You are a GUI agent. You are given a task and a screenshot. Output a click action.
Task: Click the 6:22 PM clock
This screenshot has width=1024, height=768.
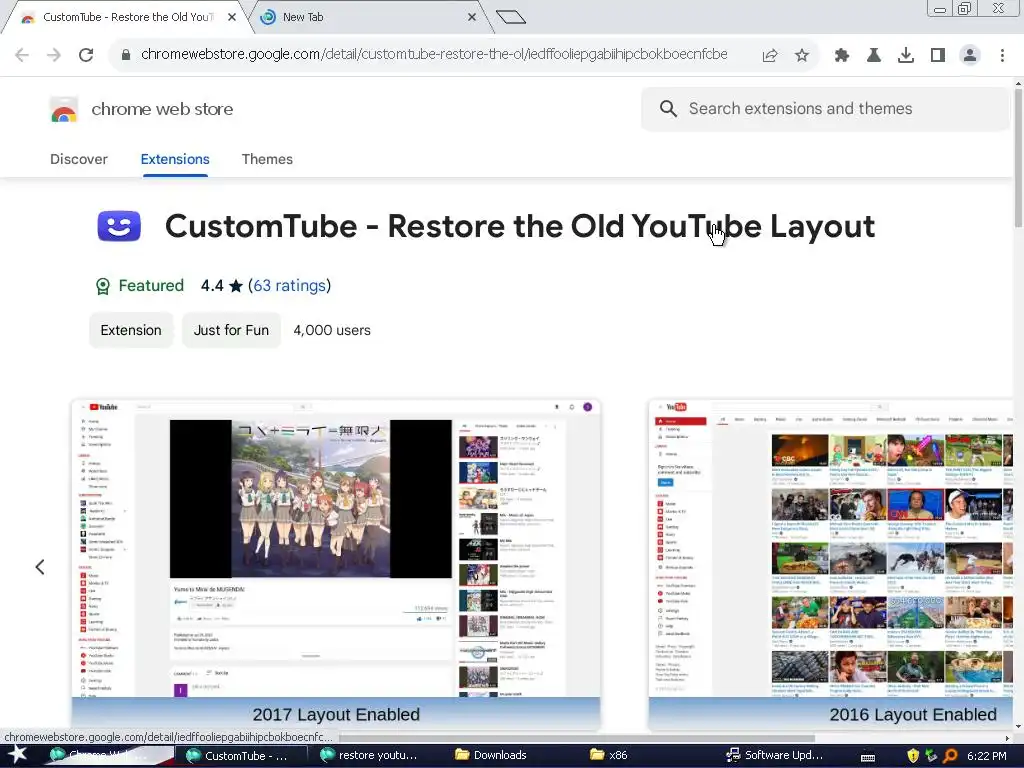click(x=987, y=756)
